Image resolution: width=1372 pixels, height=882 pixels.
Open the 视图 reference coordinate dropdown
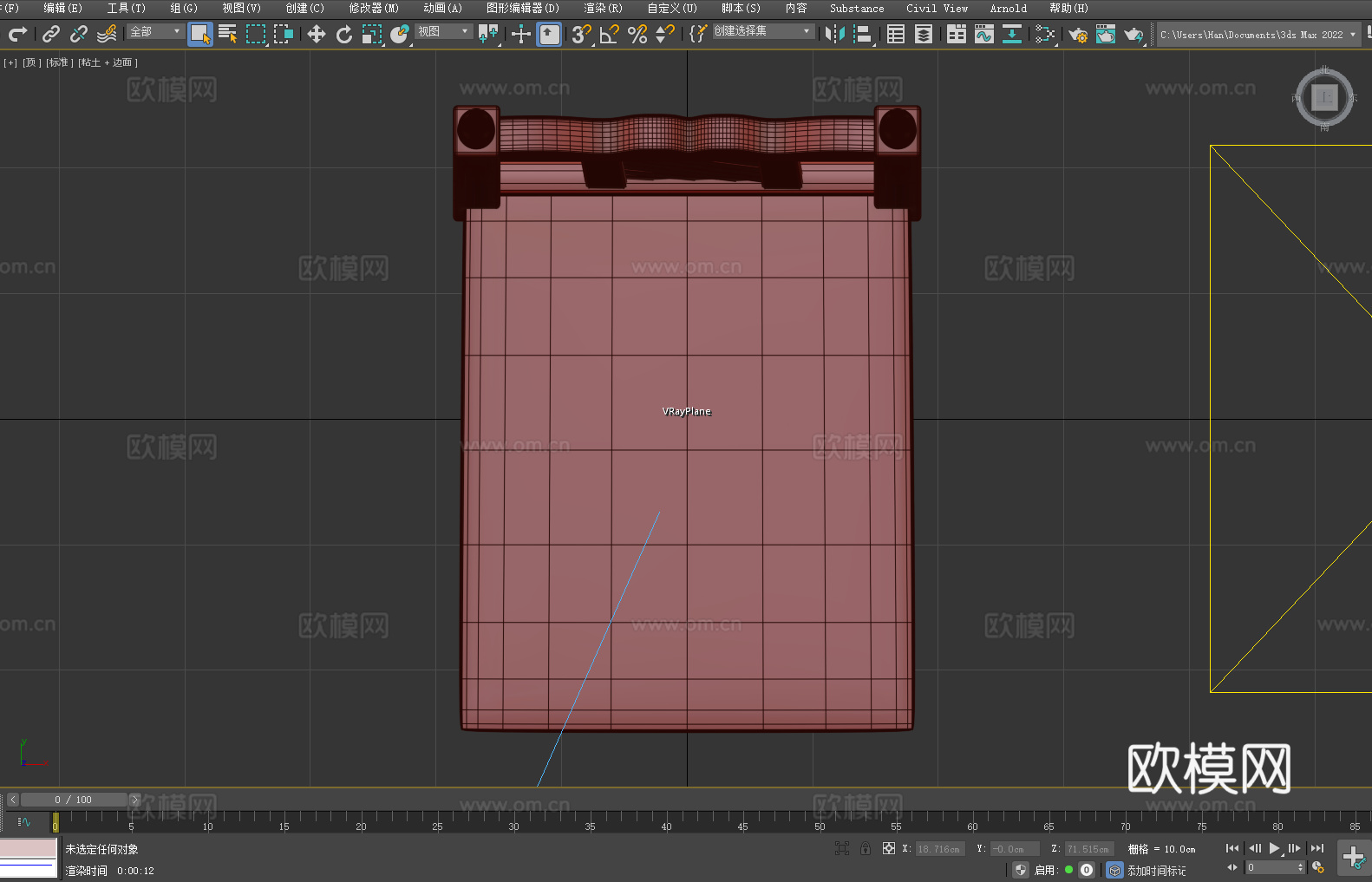click(444, 31)
